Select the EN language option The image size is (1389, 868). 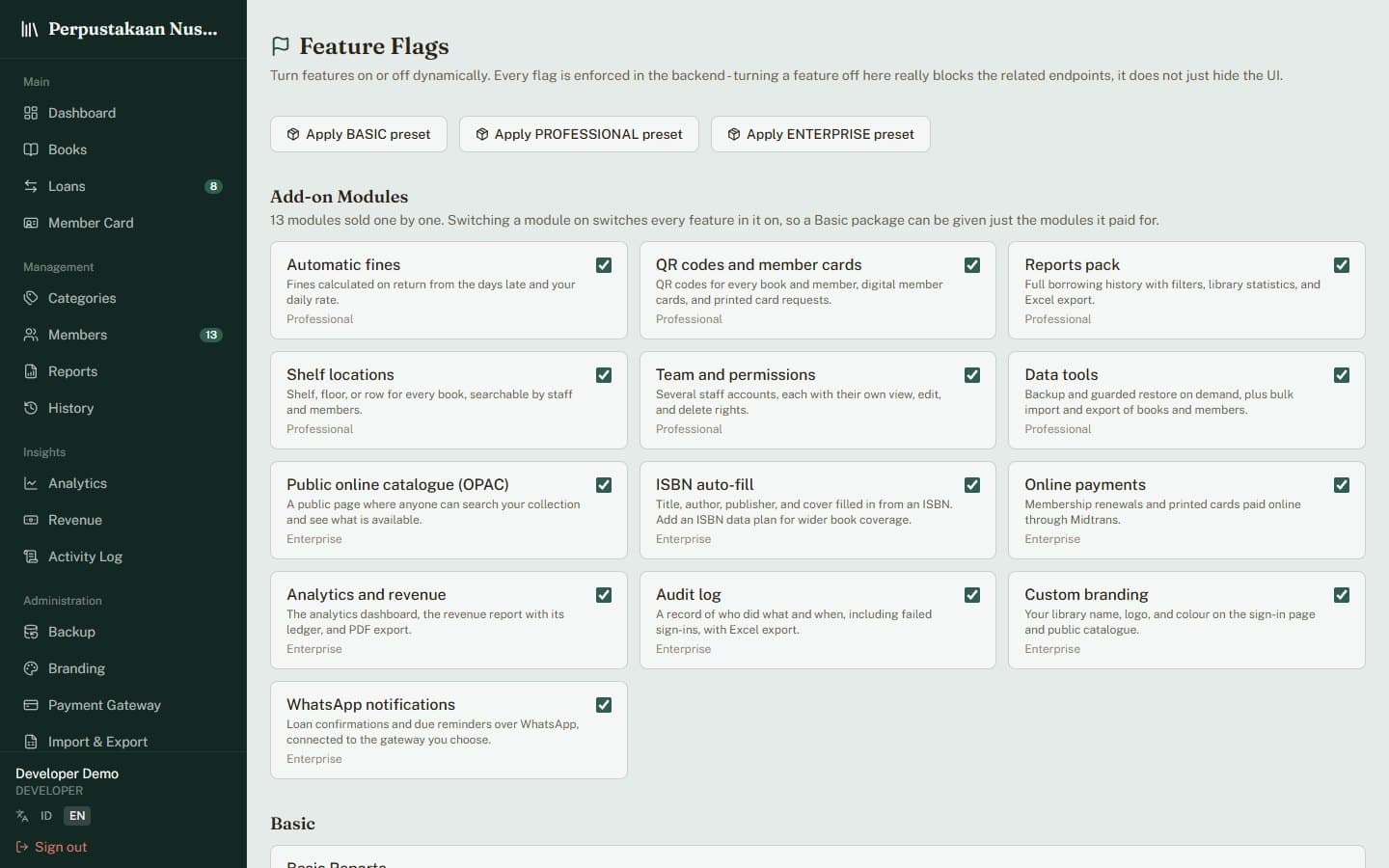tap(77, 816)
